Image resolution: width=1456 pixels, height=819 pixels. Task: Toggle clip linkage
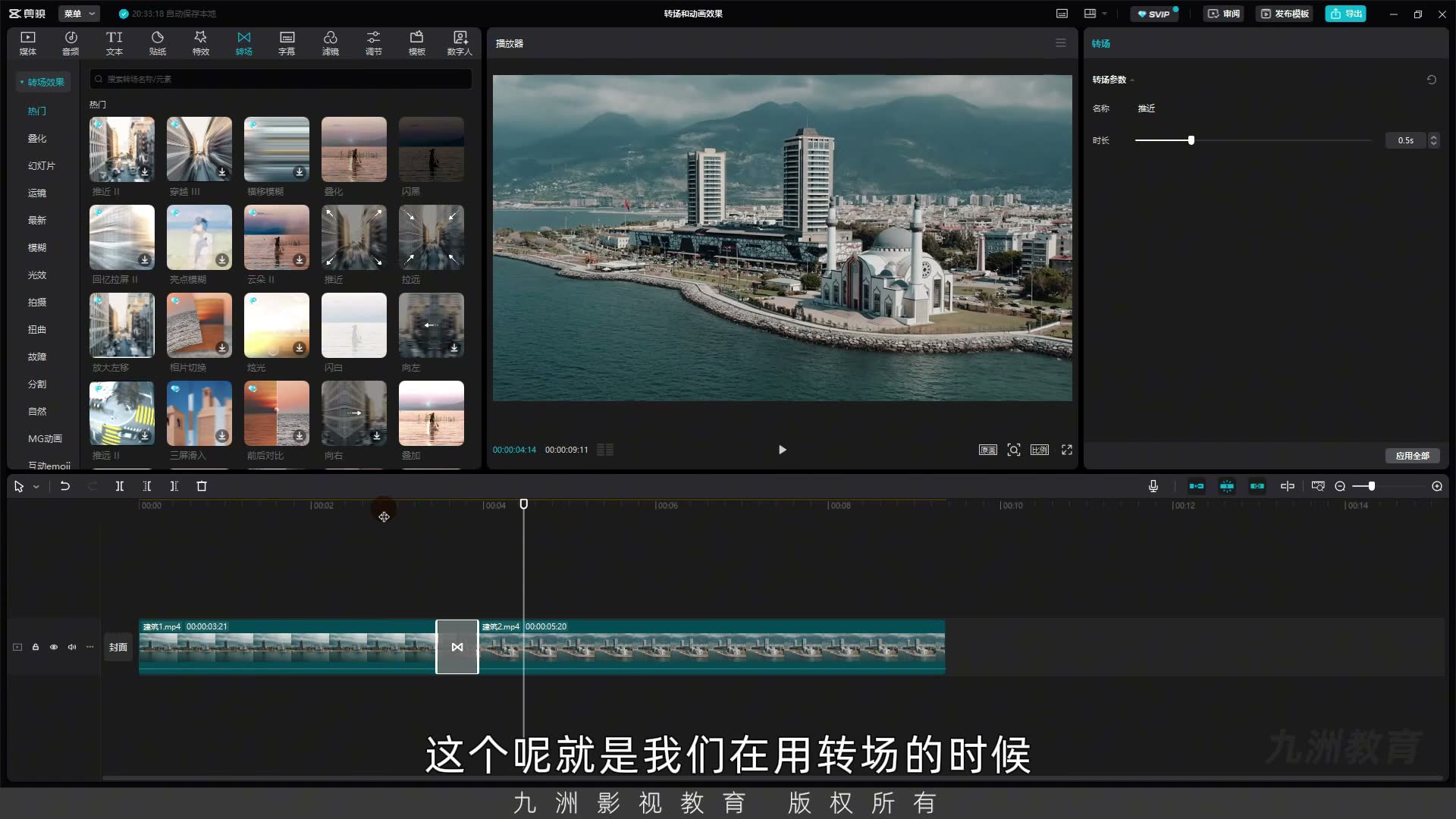click(1257, 486)
